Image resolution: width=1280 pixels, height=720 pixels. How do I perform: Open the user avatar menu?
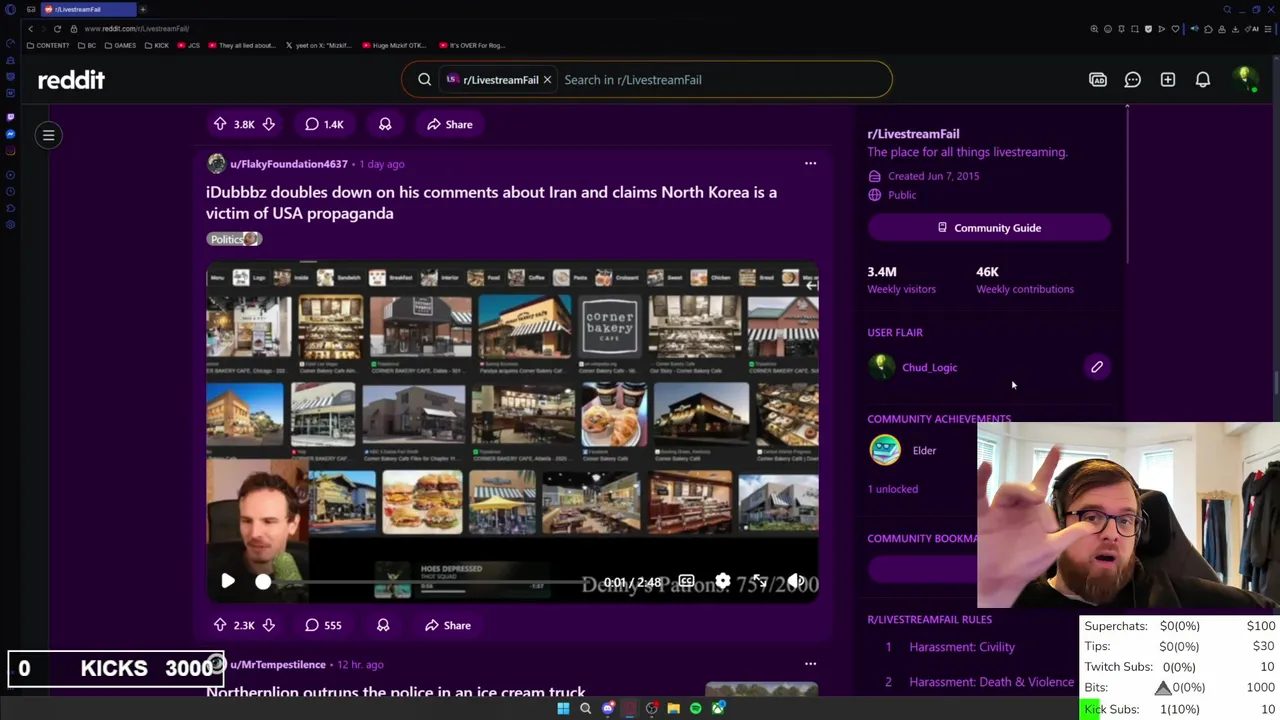pos(1245,80)
